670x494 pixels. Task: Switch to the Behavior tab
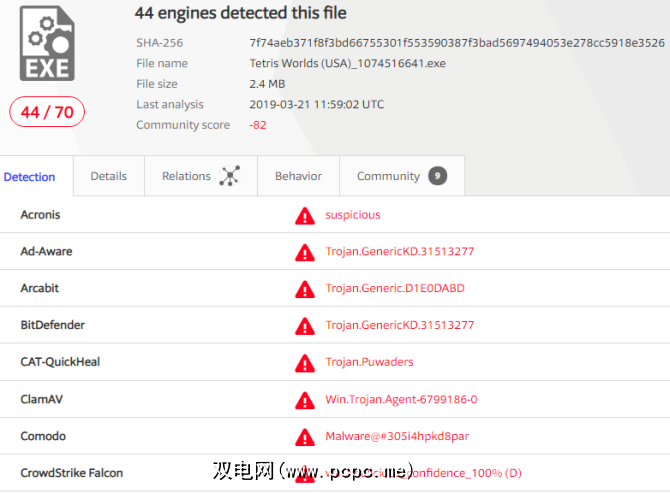pos(298,176)
